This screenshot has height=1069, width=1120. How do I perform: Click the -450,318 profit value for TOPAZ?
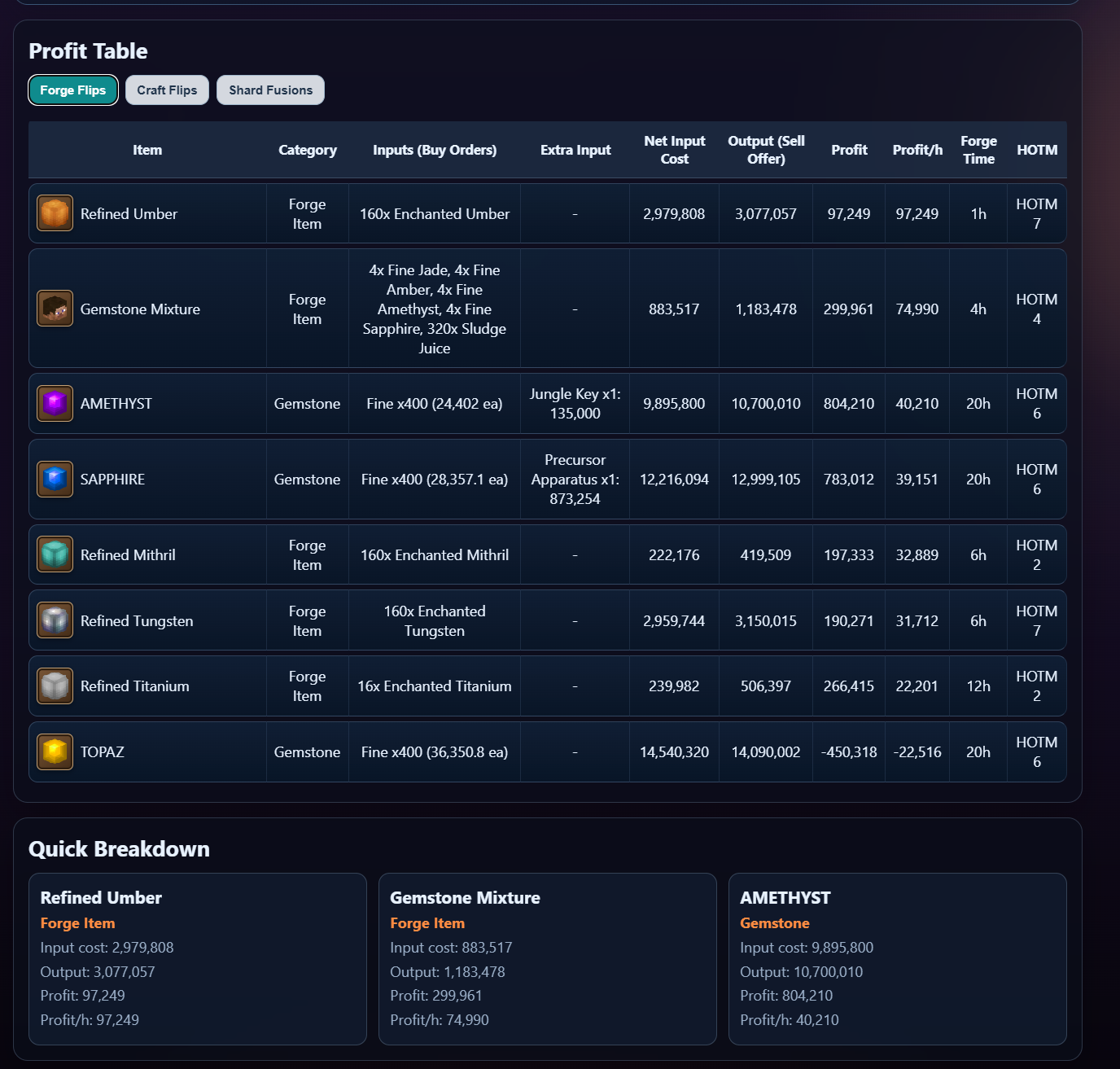(849, 751)
